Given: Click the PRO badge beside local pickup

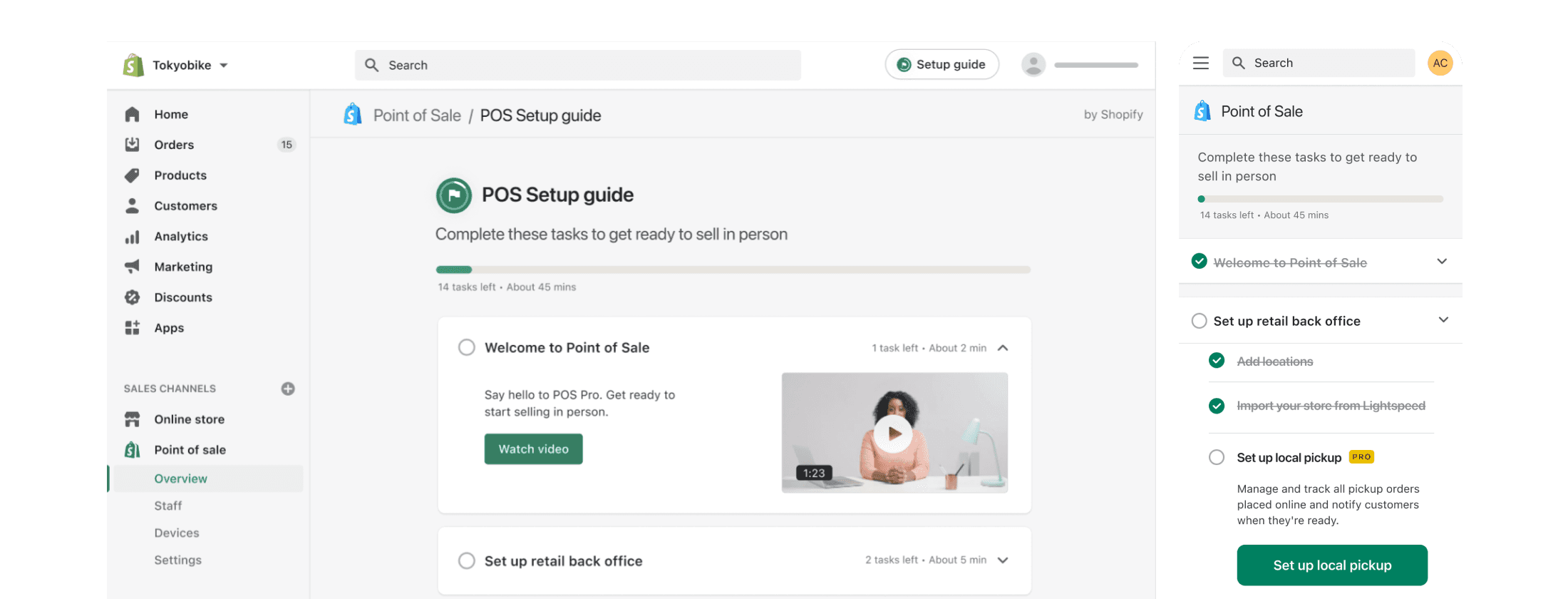Looking at the screenshot, I should (1361, 457).
